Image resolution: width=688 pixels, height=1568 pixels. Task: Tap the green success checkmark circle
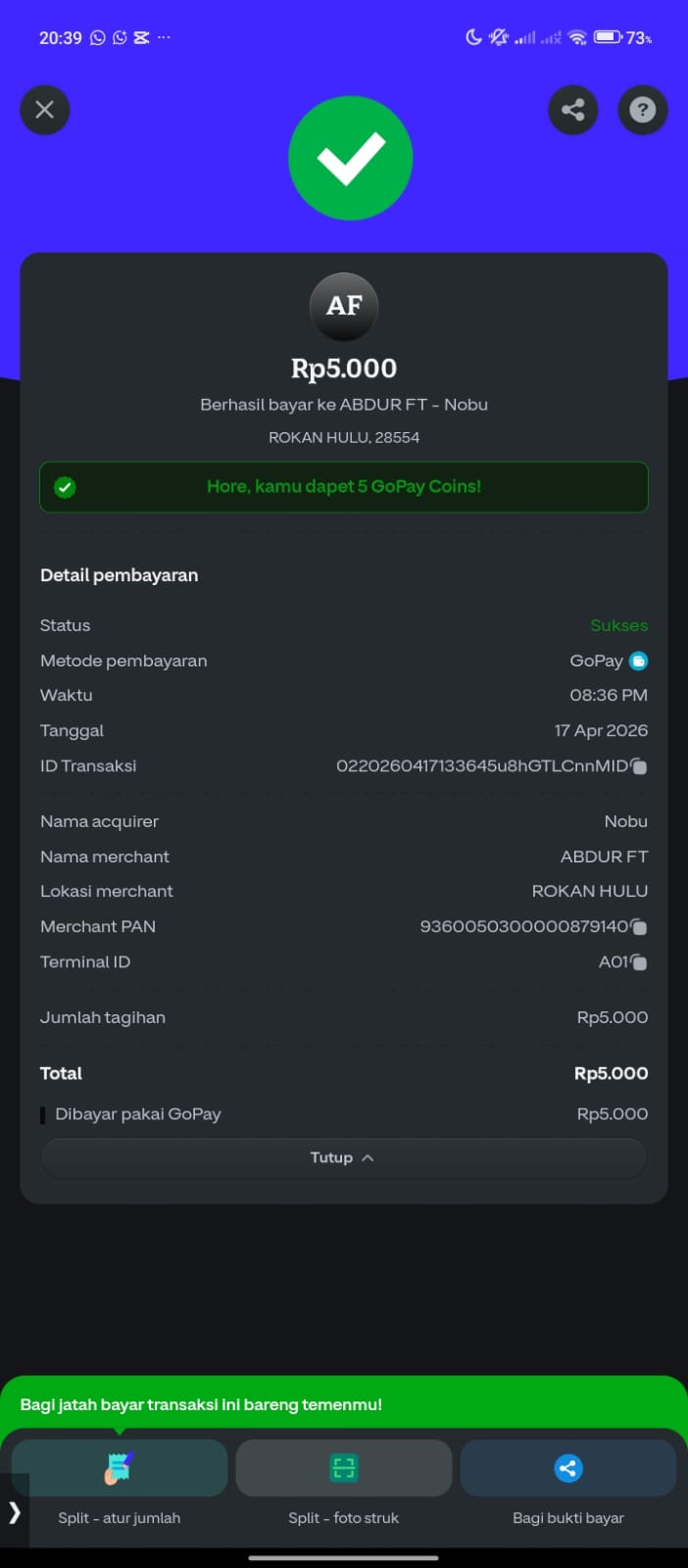pos(350,159)
